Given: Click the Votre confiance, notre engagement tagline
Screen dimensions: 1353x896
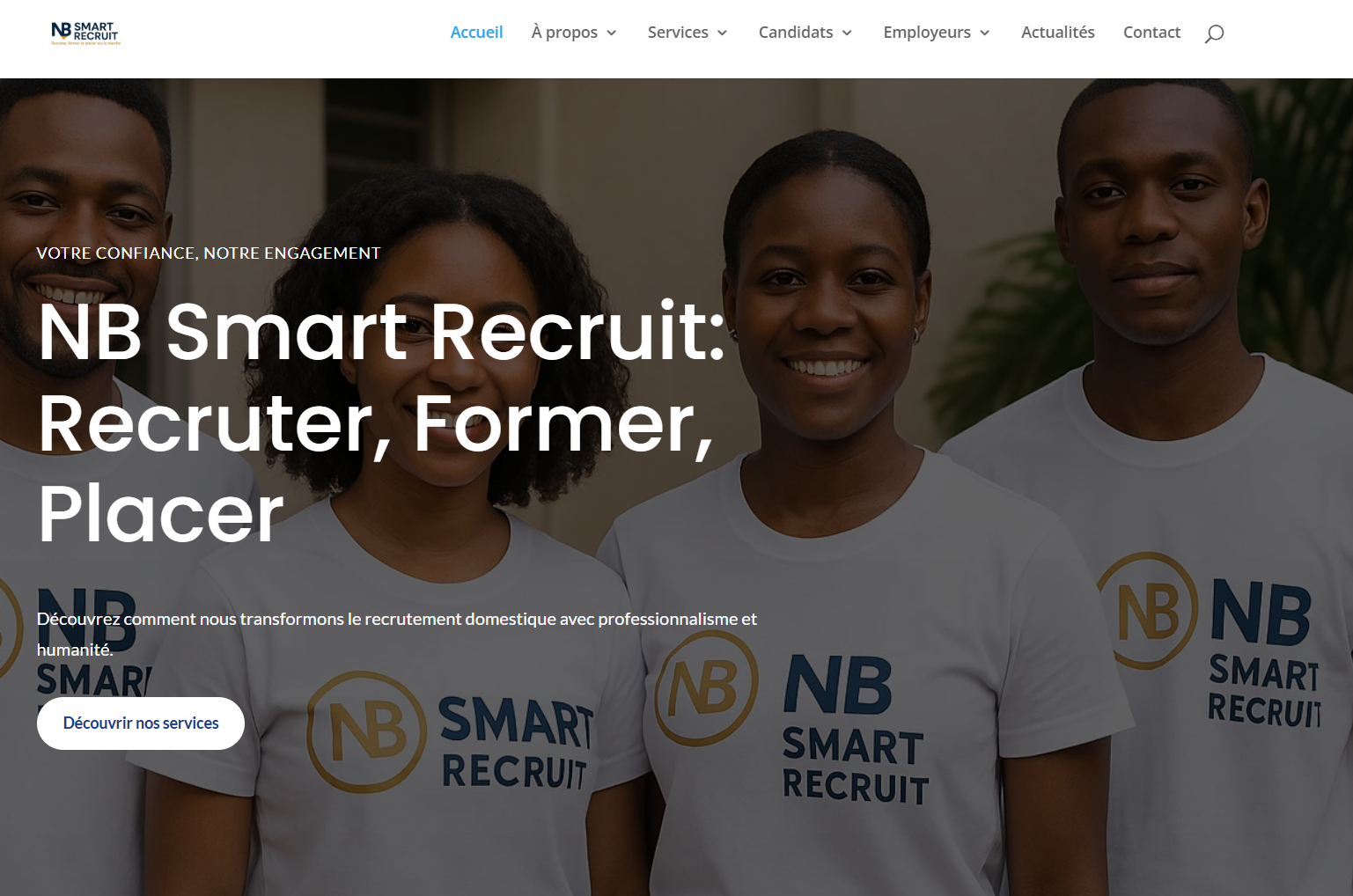Looking at the screenshot, I should [x=209, y=253].
